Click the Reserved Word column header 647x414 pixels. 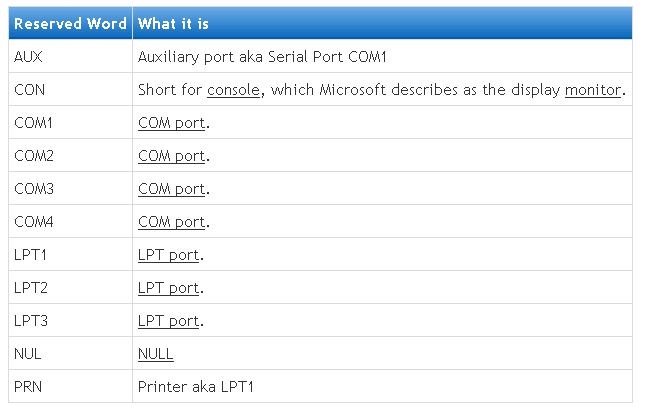(x=70, y=24)
